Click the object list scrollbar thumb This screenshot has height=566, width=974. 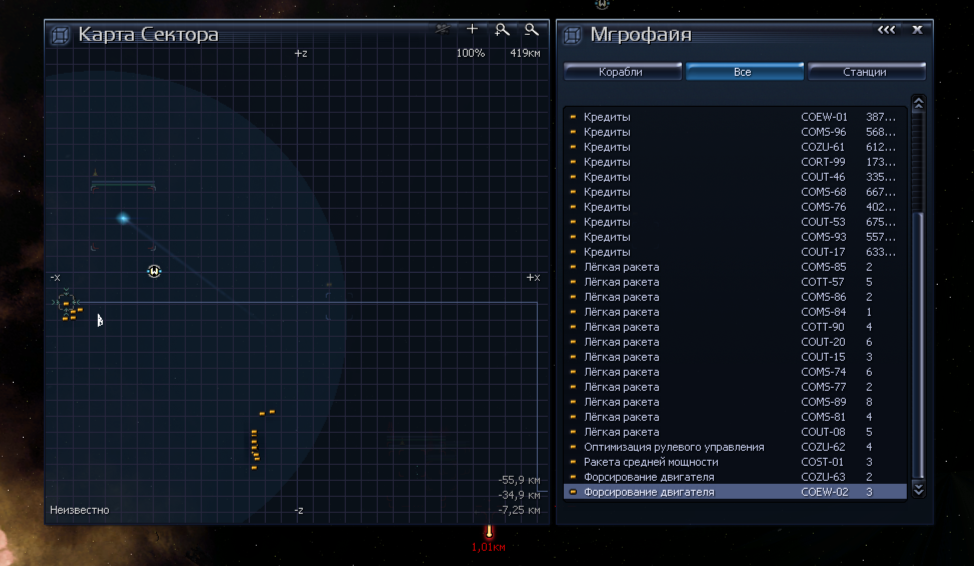(921, 345)
